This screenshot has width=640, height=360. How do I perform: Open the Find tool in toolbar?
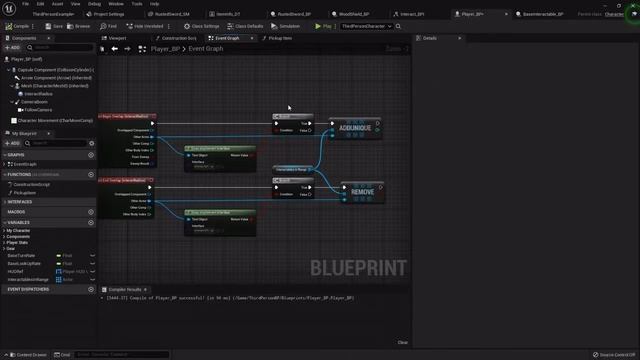108,26
